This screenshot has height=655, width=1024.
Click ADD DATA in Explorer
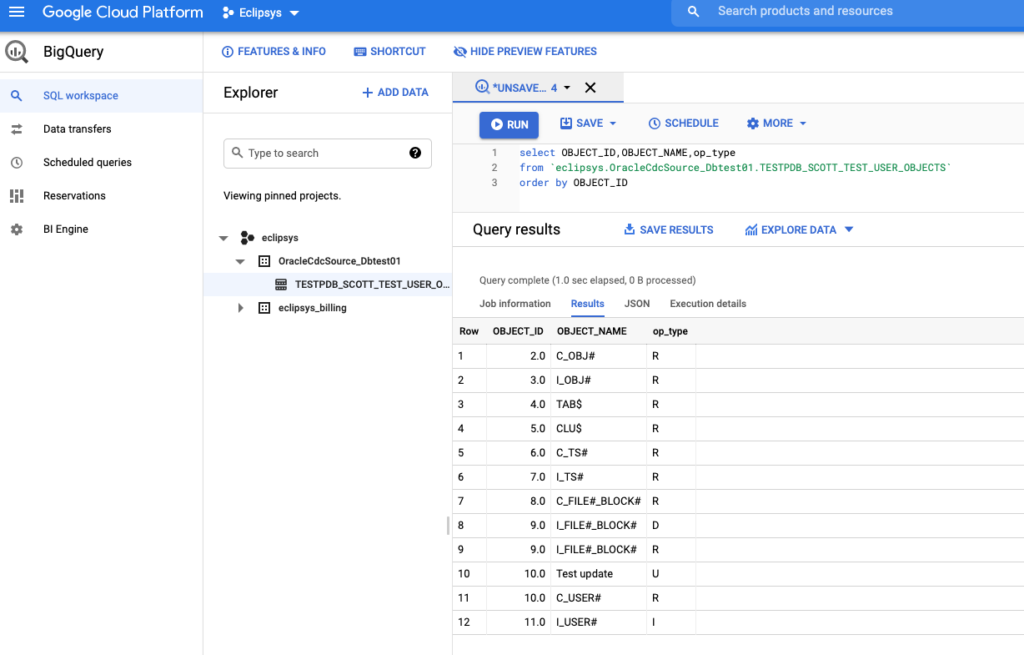click(x=395, y=92)
